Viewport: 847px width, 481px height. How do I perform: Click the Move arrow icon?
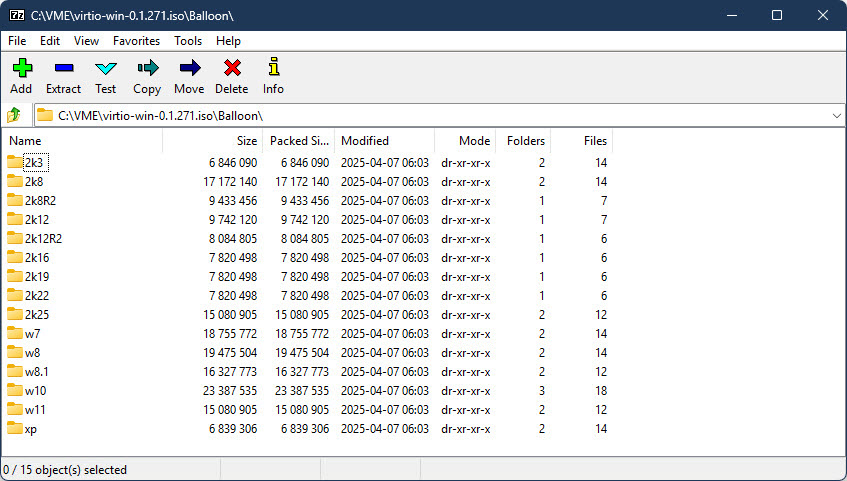[189, 69]
